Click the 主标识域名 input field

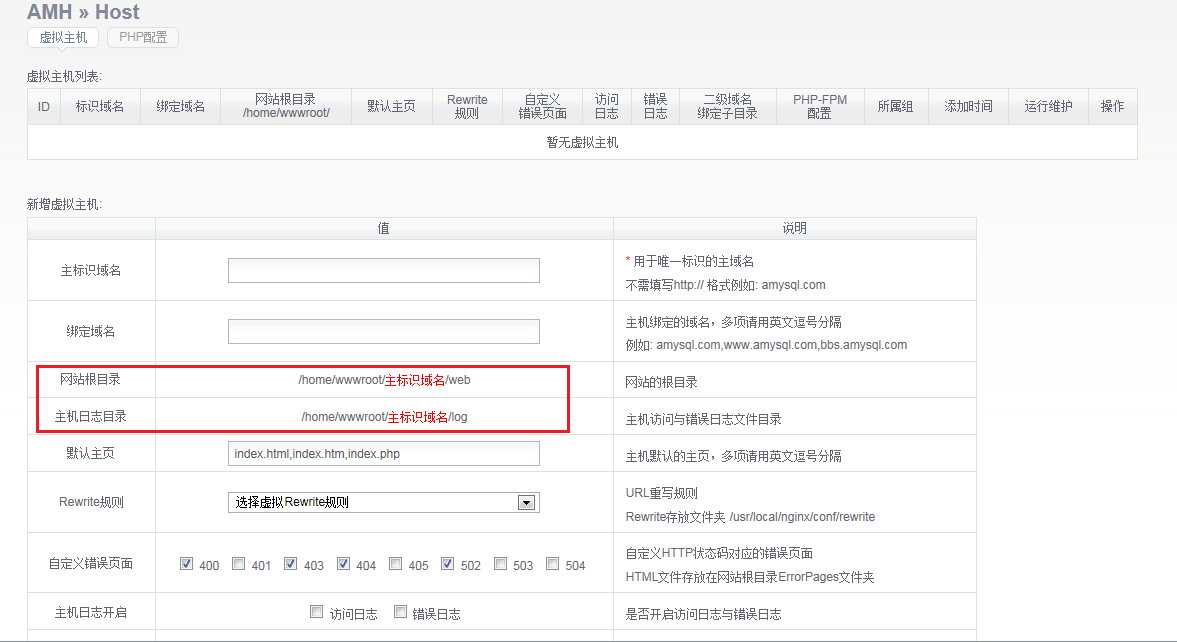(383, 271)
